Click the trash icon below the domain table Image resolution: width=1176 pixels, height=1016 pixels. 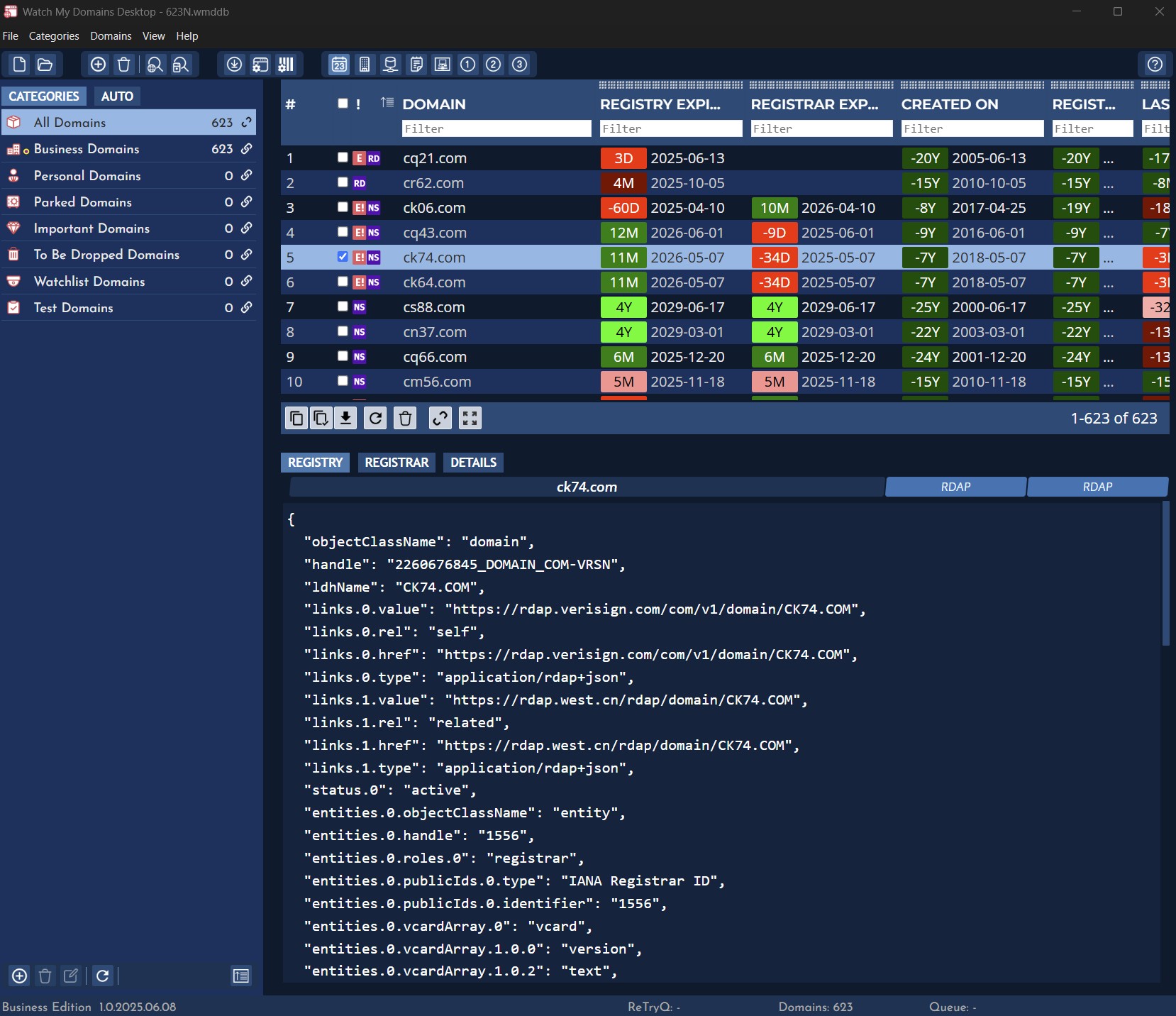pos(405,418)
